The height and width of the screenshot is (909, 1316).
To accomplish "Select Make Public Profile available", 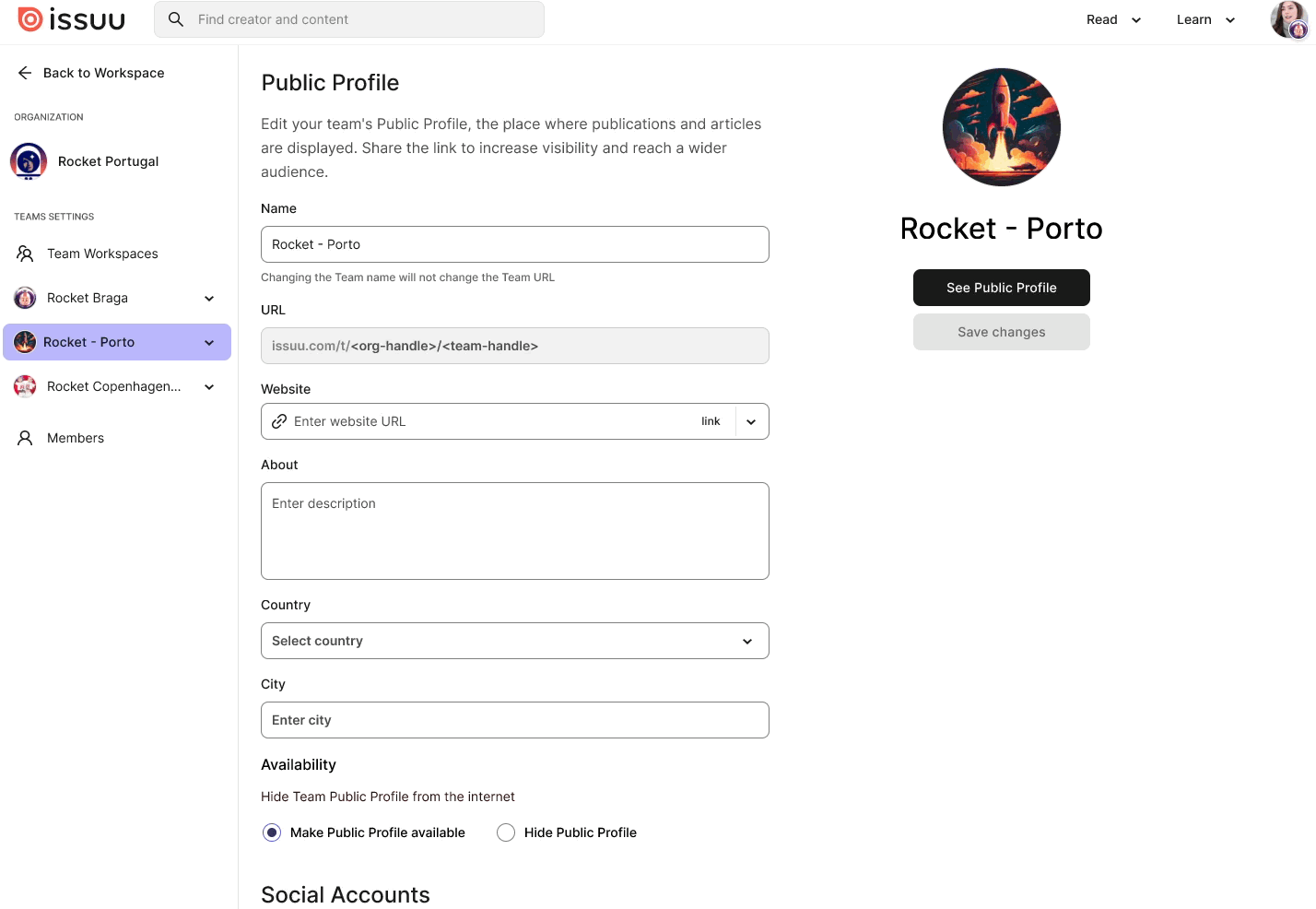I will pos(272,832).
